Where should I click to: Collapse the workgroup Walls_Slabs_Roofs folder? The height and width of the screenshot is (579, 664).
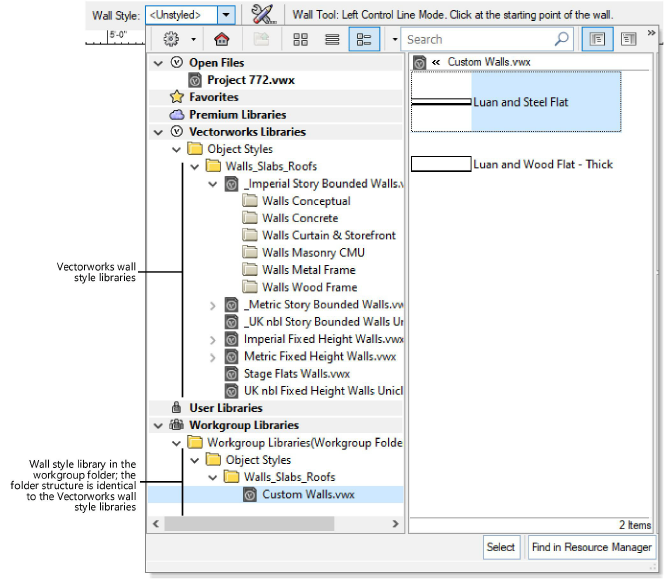point(213,478)
